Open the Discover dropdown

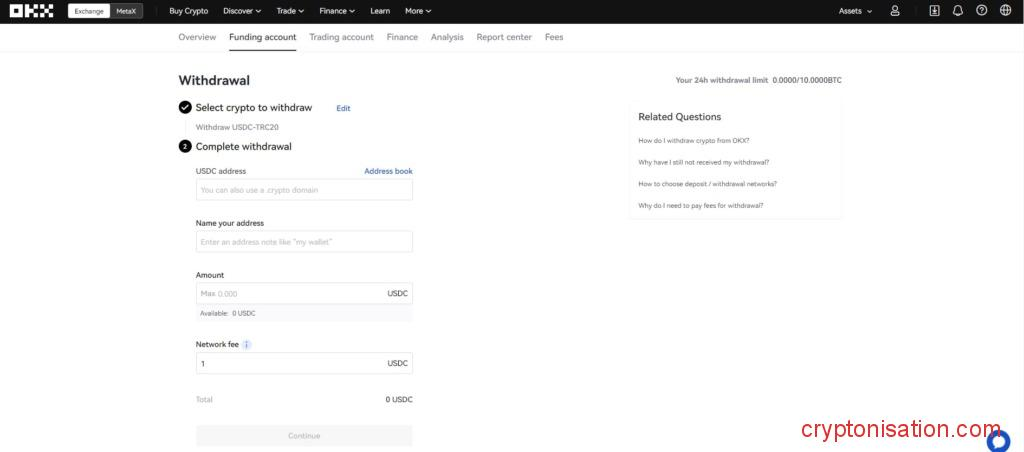point(242,11)
